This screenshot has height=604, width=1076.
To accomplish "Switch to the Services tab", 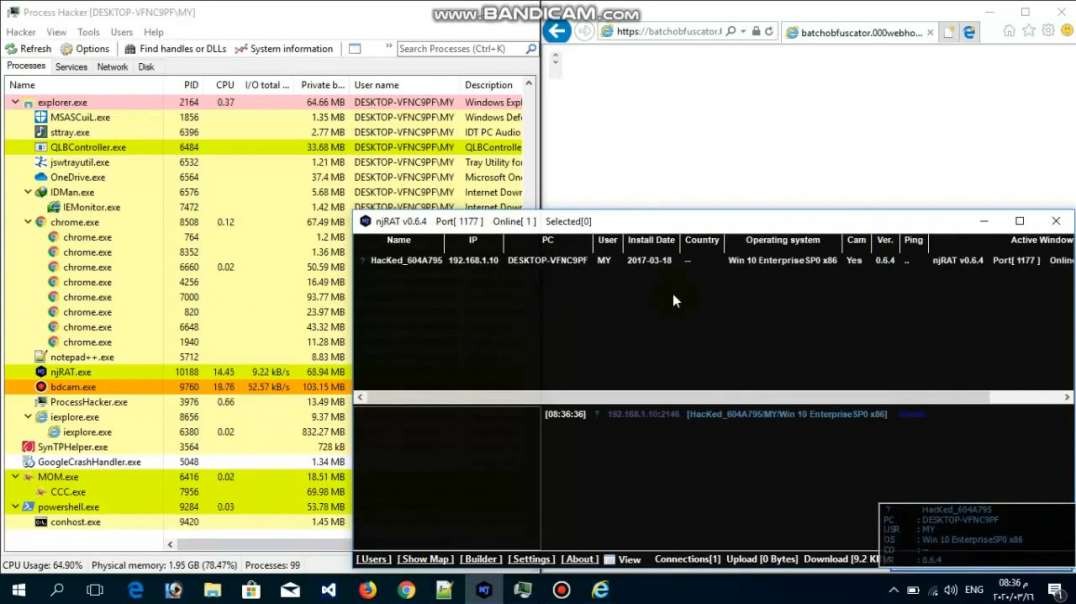I will tap(71, 67).
